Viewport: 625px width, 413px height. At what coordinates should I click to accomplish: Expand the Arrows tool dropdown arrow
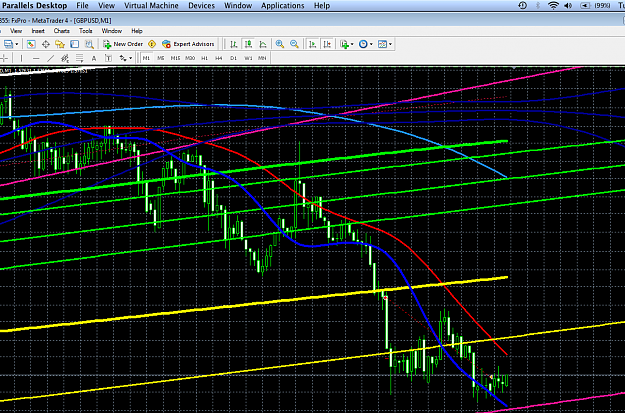(130, 58)
